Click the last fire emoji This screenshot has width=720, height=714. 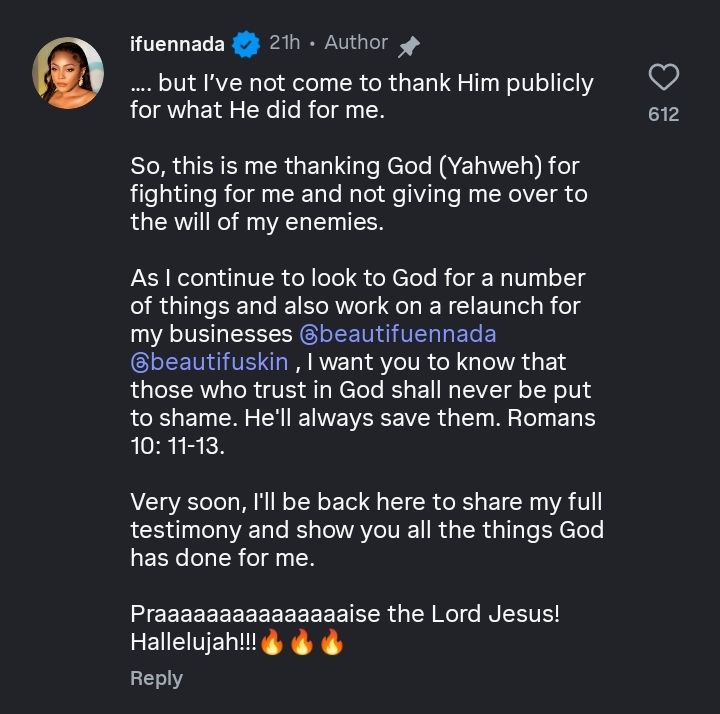(x=331, y=642)
